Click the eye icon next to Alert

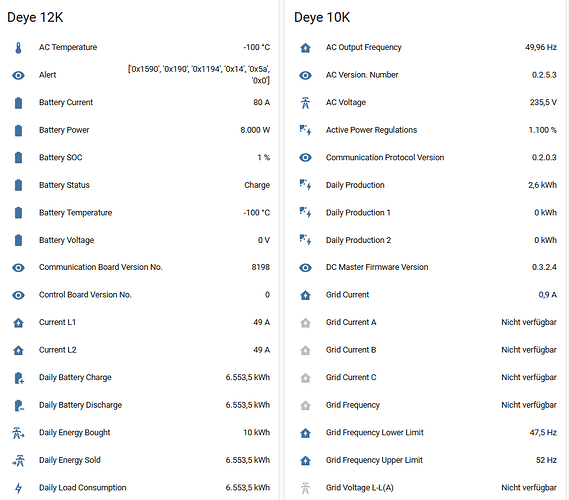click(x=19, y=75)
